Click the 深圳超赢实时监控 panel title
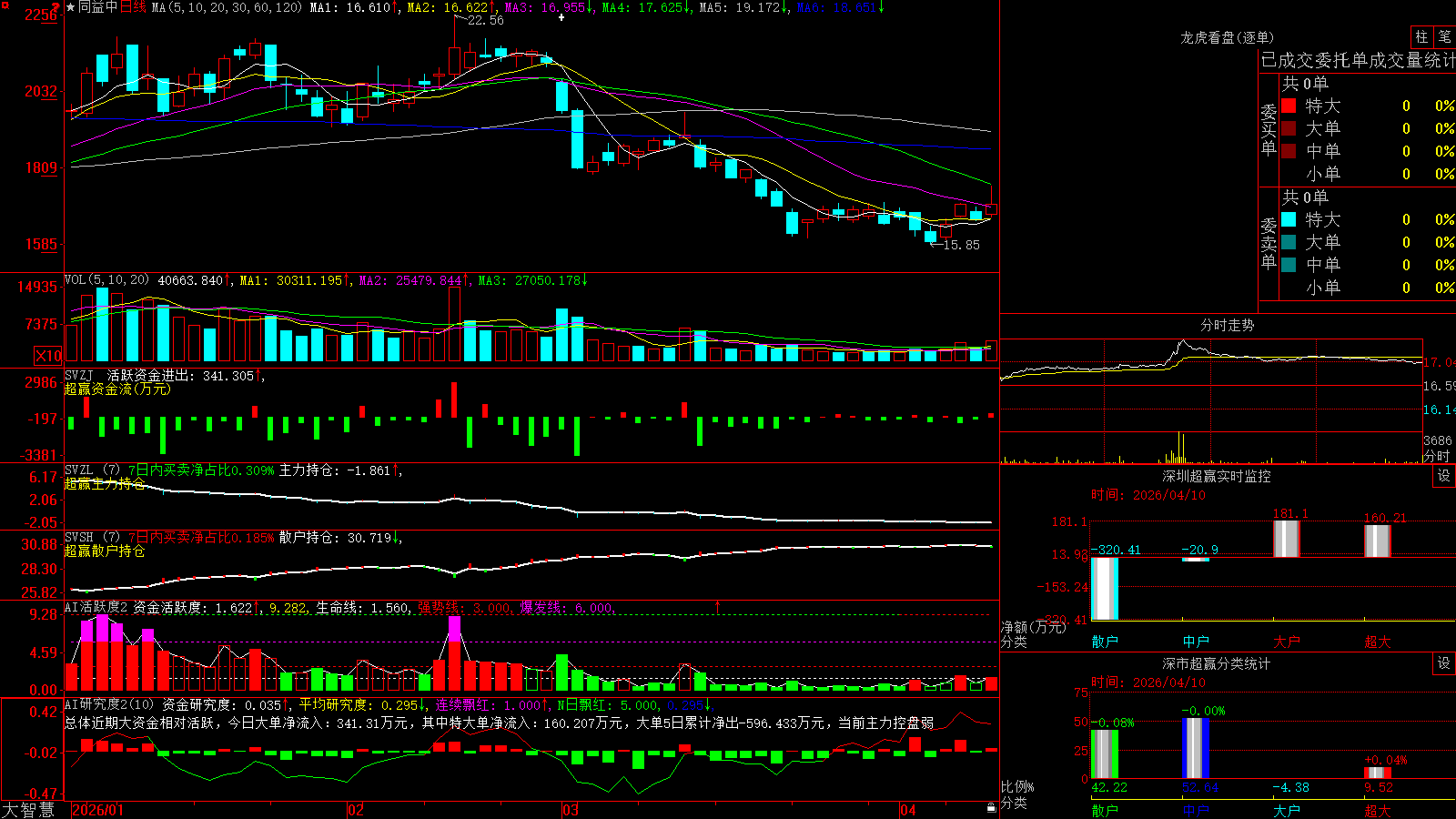Image resolution: width=1456 pixels, height=819 pixels. (x=1216, y=476)
